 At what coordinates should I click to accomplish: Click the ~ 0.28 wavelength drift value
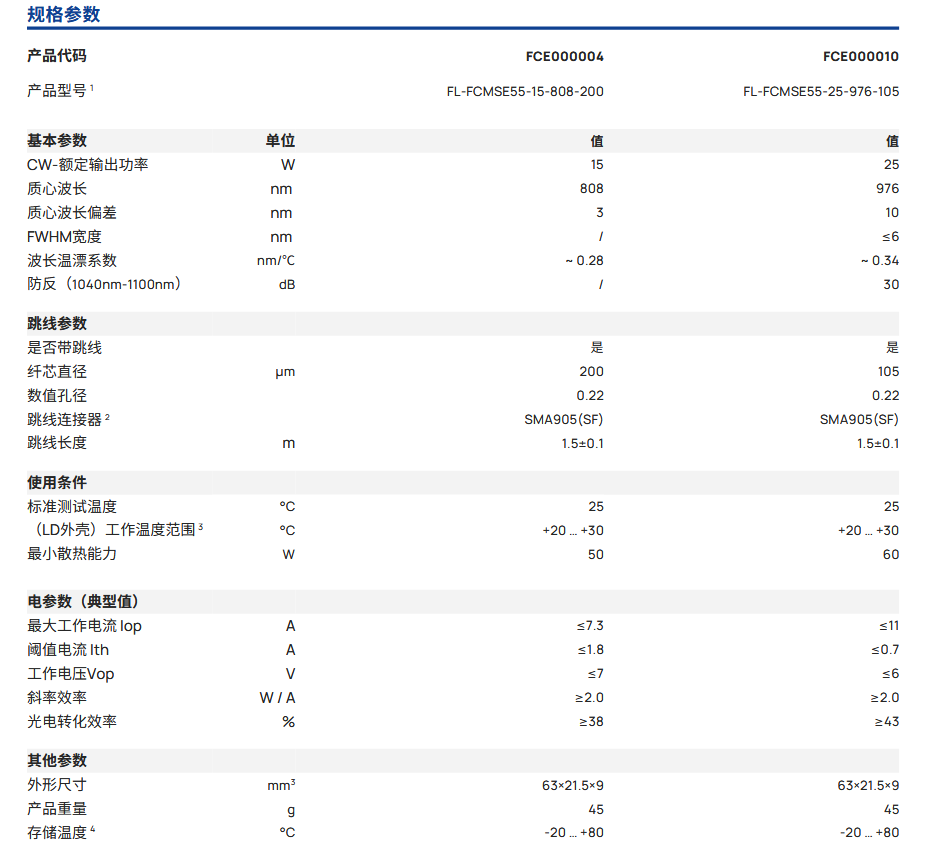click(584, 261)
